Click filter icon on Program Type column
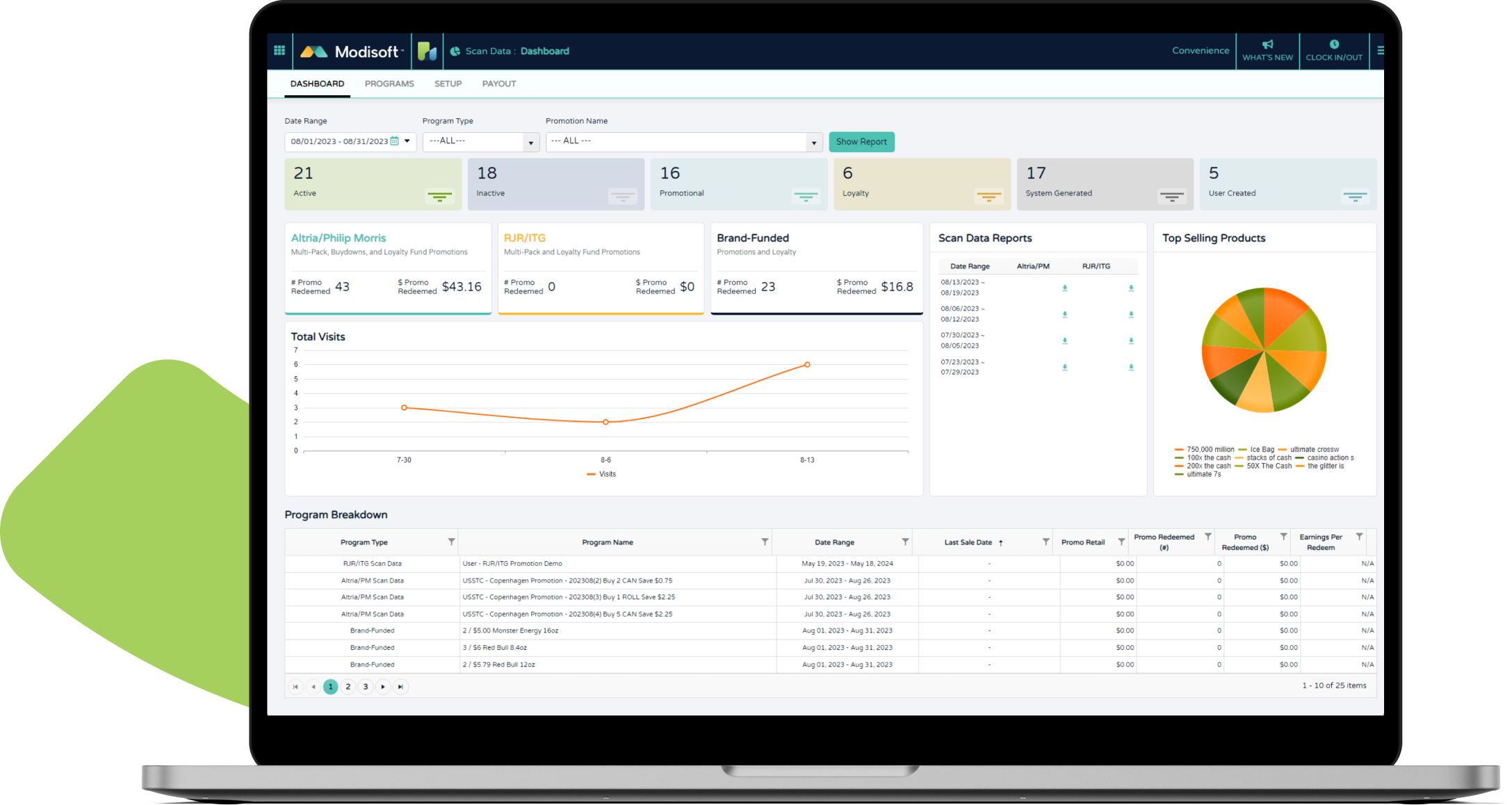Screen dimensions: 1512x805 451,542
